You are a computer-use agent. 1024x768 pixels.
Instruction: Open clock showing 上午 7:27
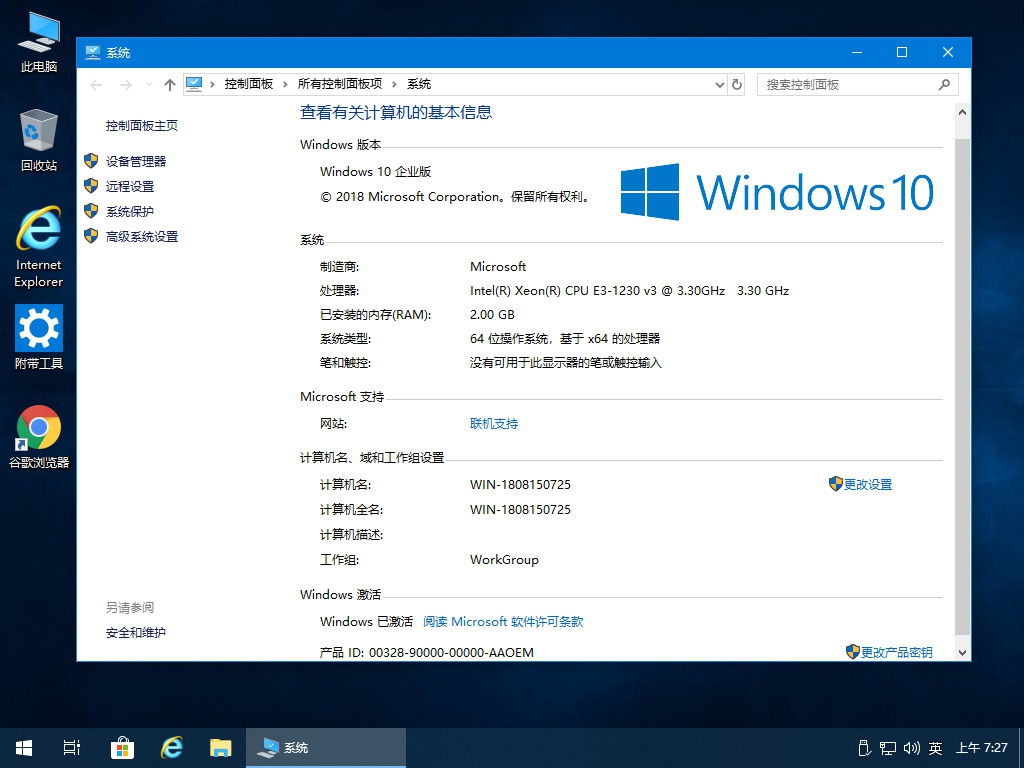coord(982,748)
